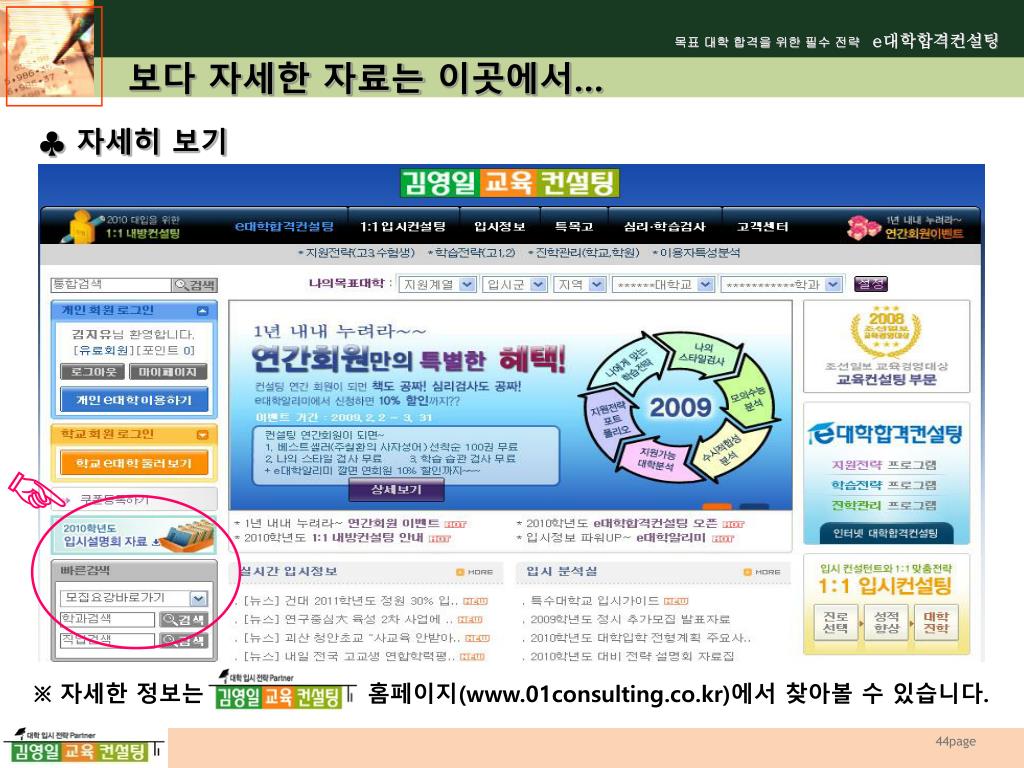Click the 통합검색 input field
The width and height of the screenshot is (1024, 768).
(x=111, y=285)
